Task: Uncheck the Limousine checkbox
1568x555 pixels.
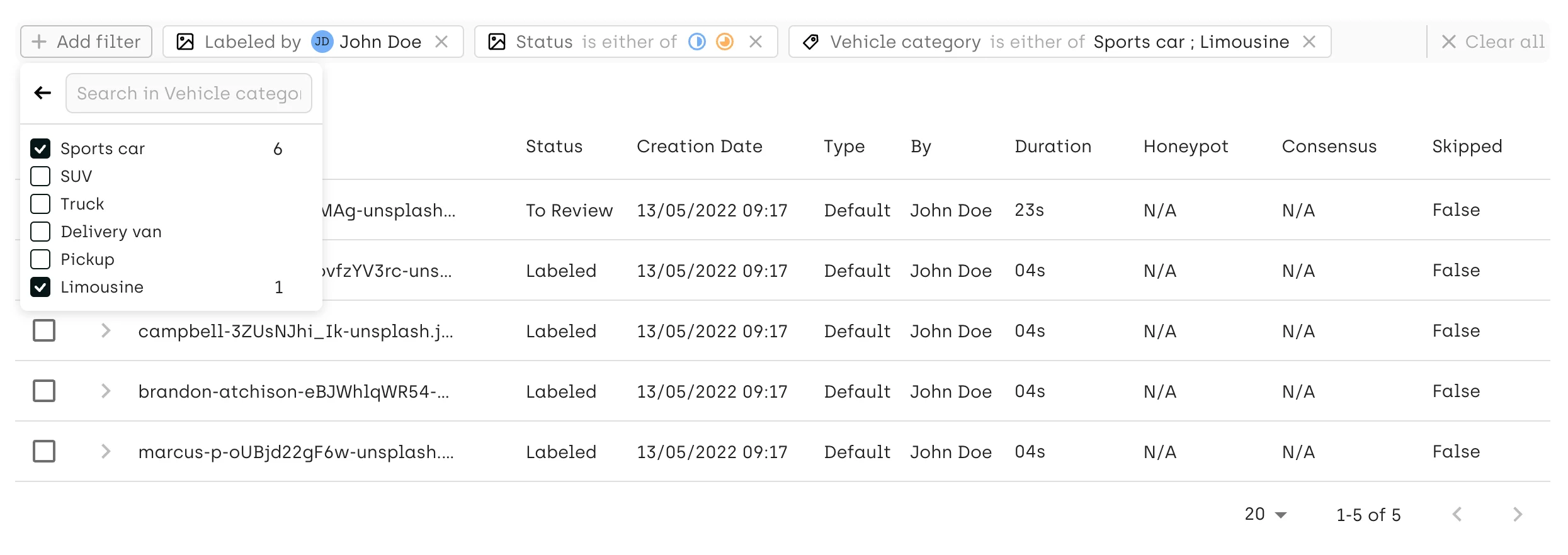Action: tap(40, 287)
